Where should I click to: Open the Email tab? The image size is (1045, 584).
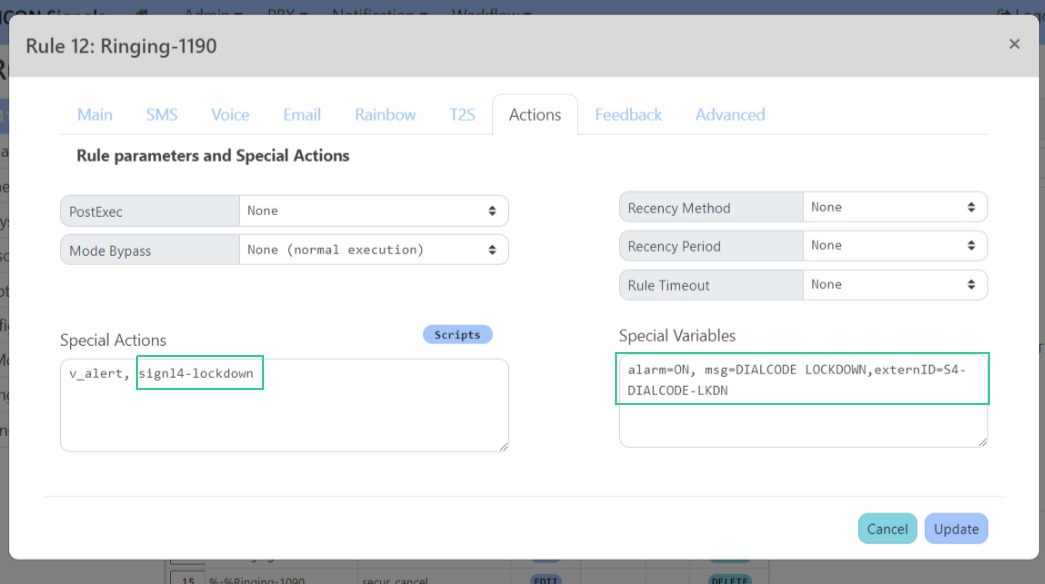(300, 114)
